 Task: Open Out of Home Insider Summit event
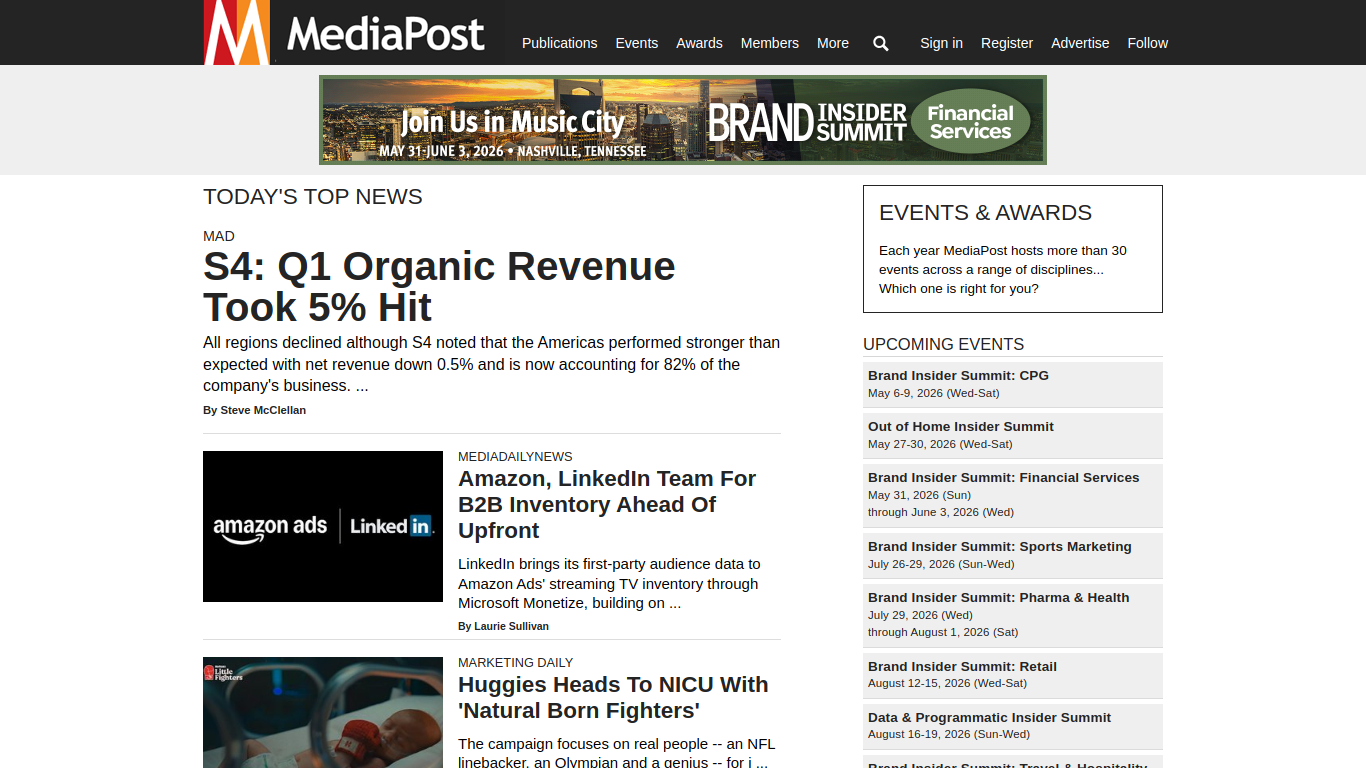click(x=961, y=426)
